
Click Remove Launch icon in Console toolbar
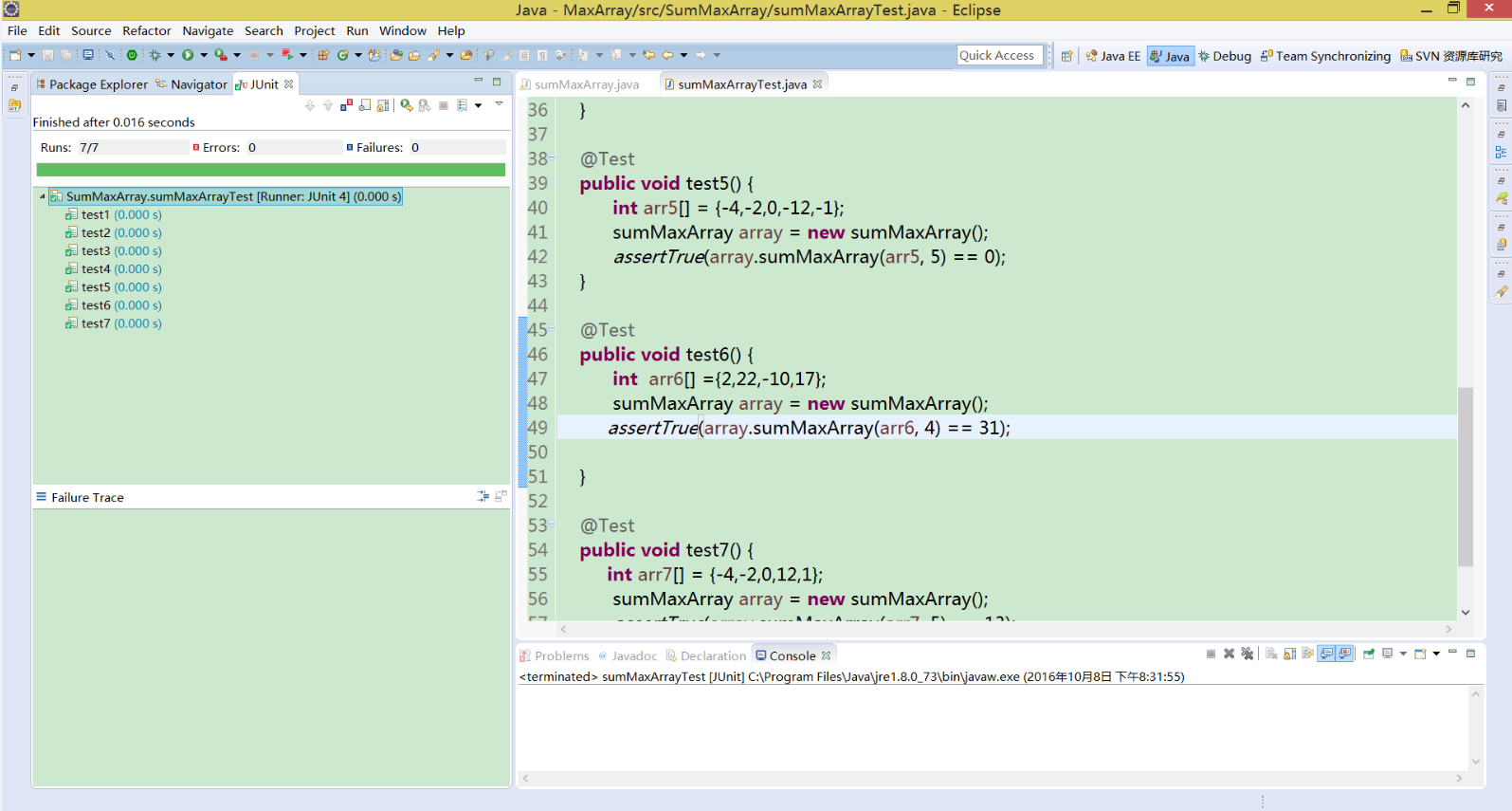pos(1230,654)
